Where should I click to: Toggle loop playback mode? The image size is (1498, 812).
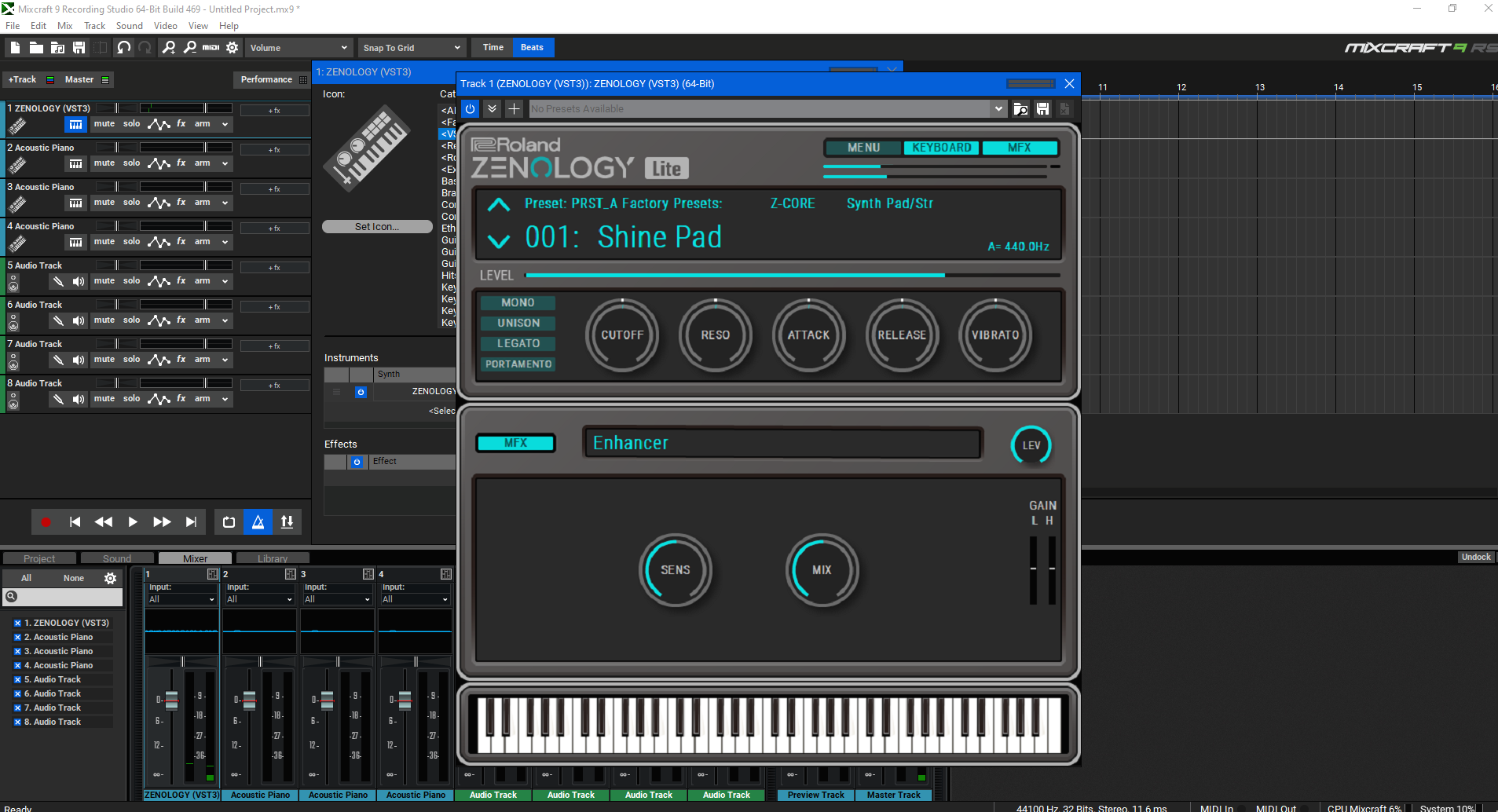pyautogui.click(x=229, y=521)
